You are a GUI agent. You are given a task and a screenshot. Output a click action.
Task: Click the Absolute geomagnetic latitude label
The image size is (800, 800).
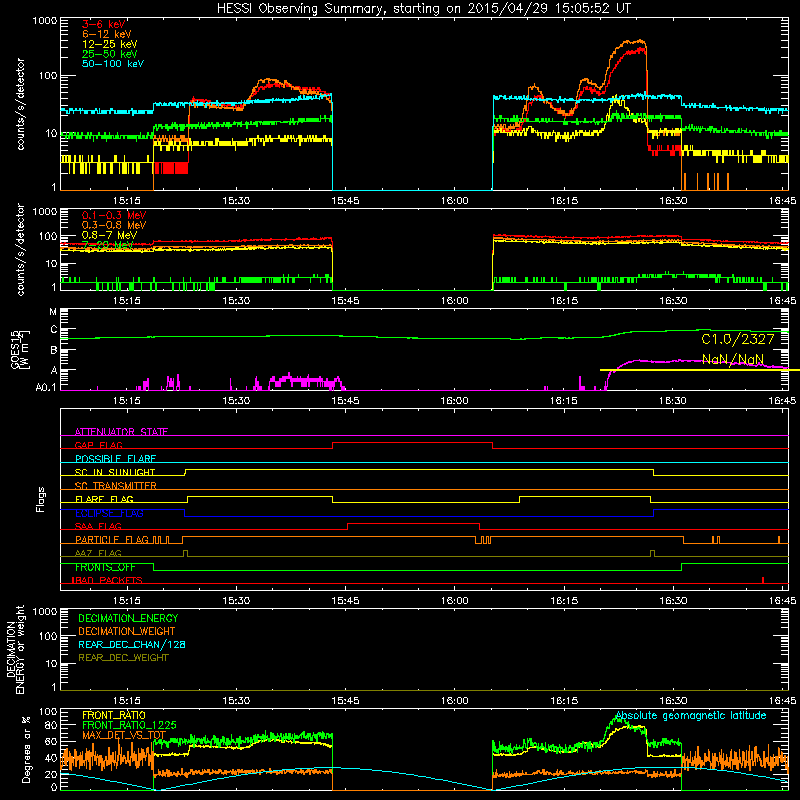691,716
